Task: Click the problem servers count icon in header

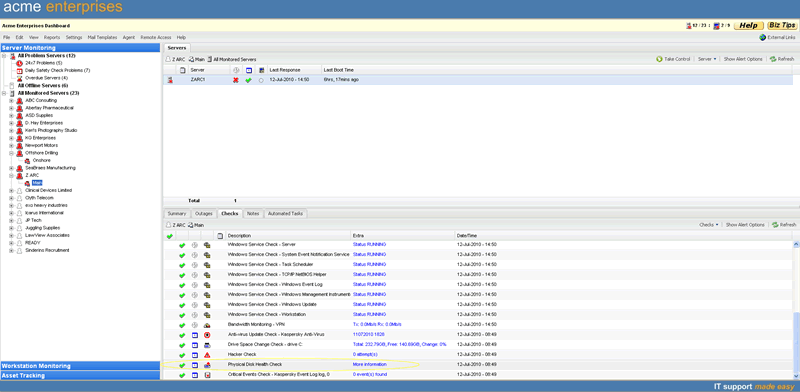Action: click(x=689, y=26)
